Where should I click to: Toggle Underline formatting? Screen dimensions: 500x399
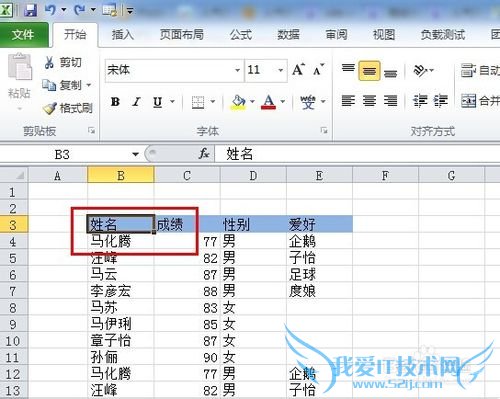point(157,102)
